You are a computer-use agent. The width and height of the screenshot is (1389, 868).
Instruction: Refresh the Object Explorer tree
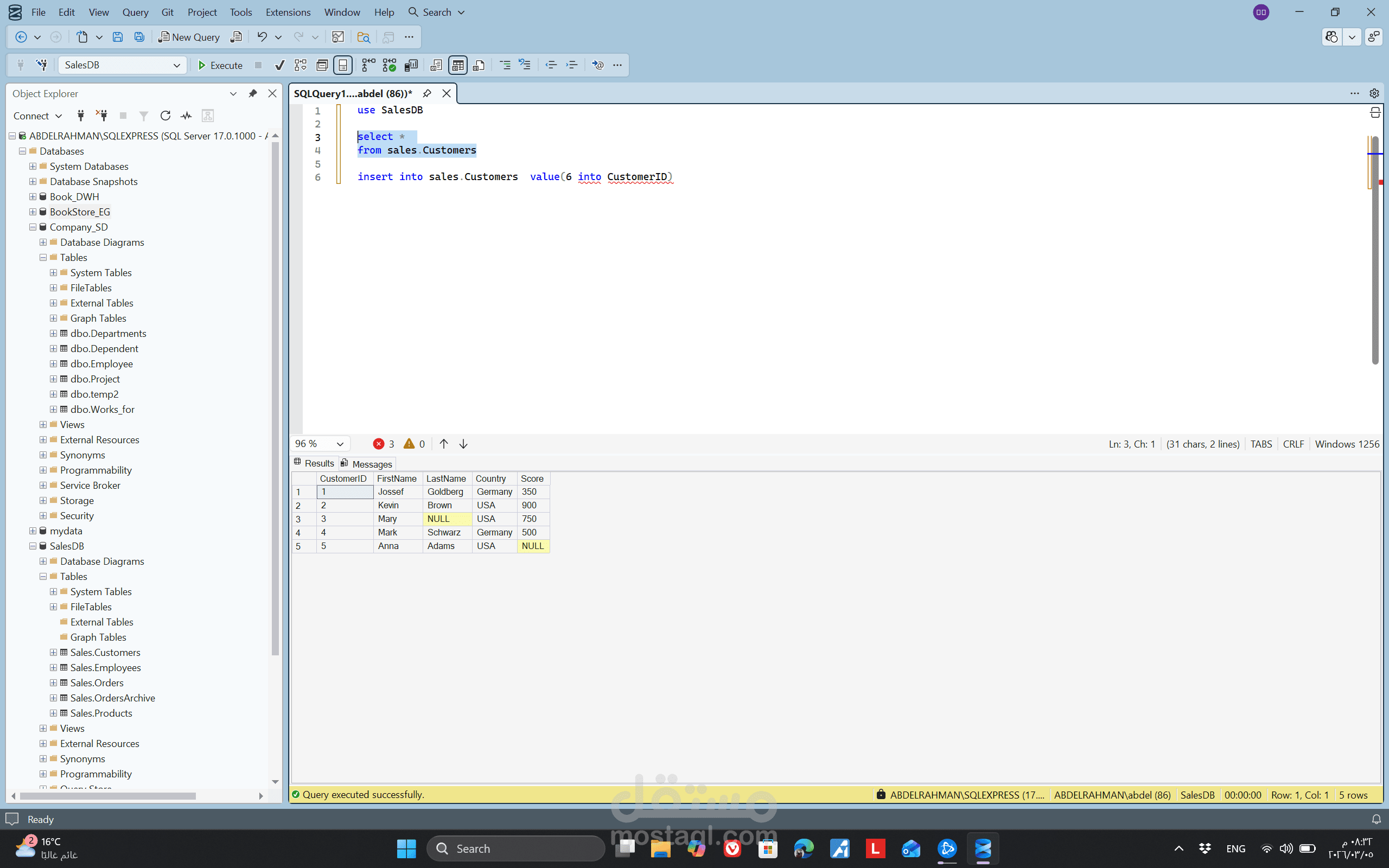click(x=165, y=116)
